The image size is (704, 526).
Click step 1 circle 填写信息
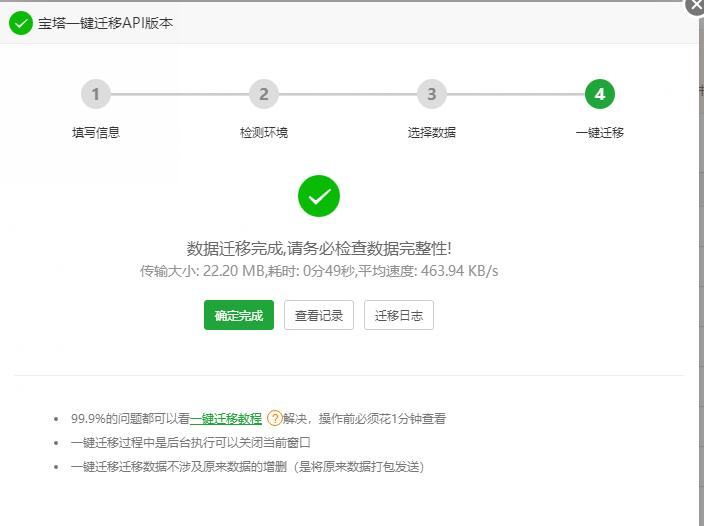coord(96,94)
